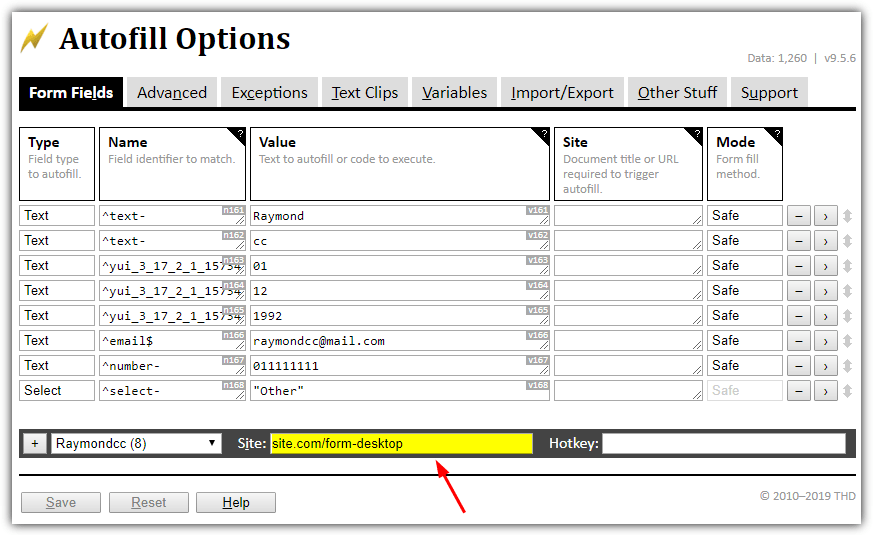This screenshot has height=535, width=873.
Task: Open the Variables tab
Action: (x=454, y=92)
